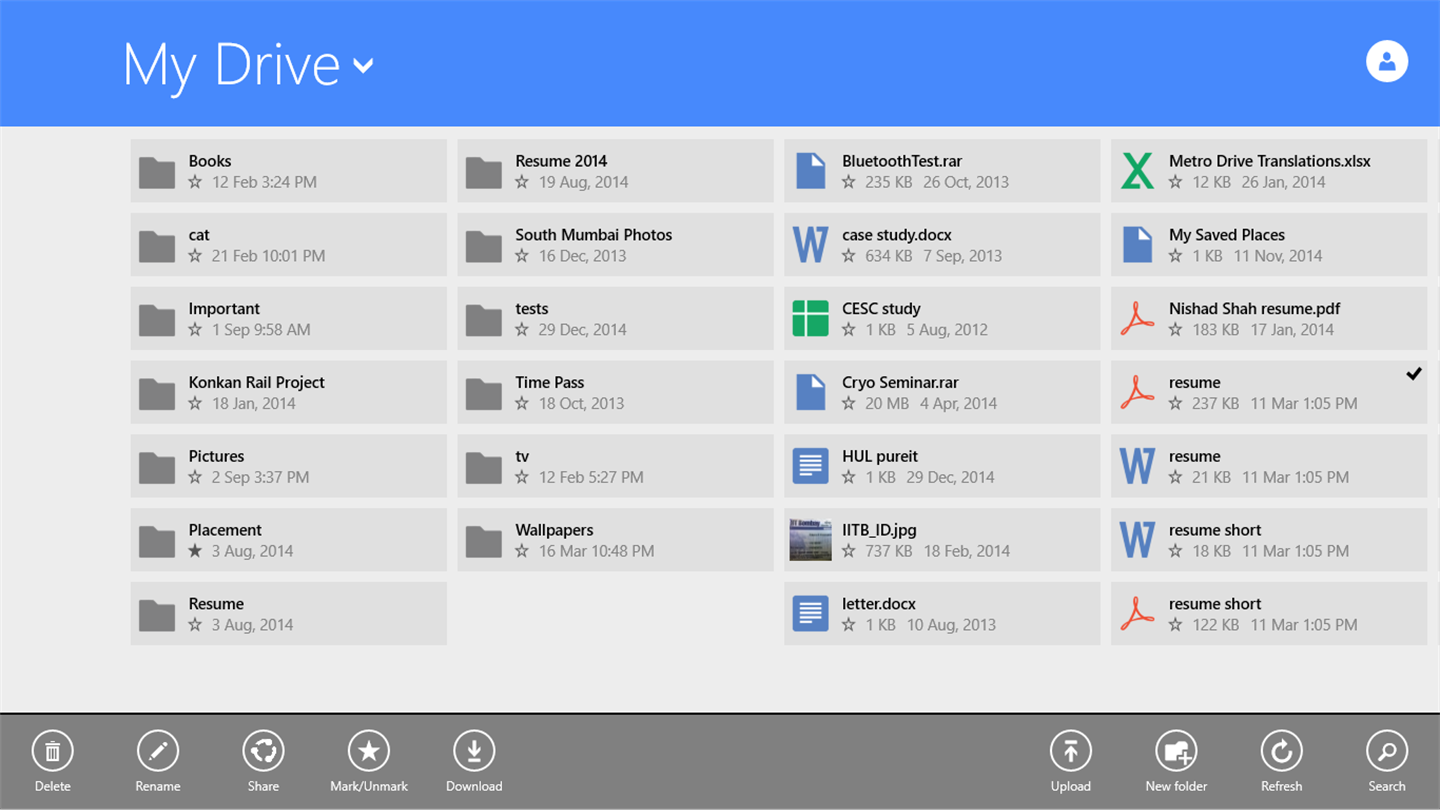Open the Konkan Rail Project folder
The image size is (1440, 810).
[288, 392]
